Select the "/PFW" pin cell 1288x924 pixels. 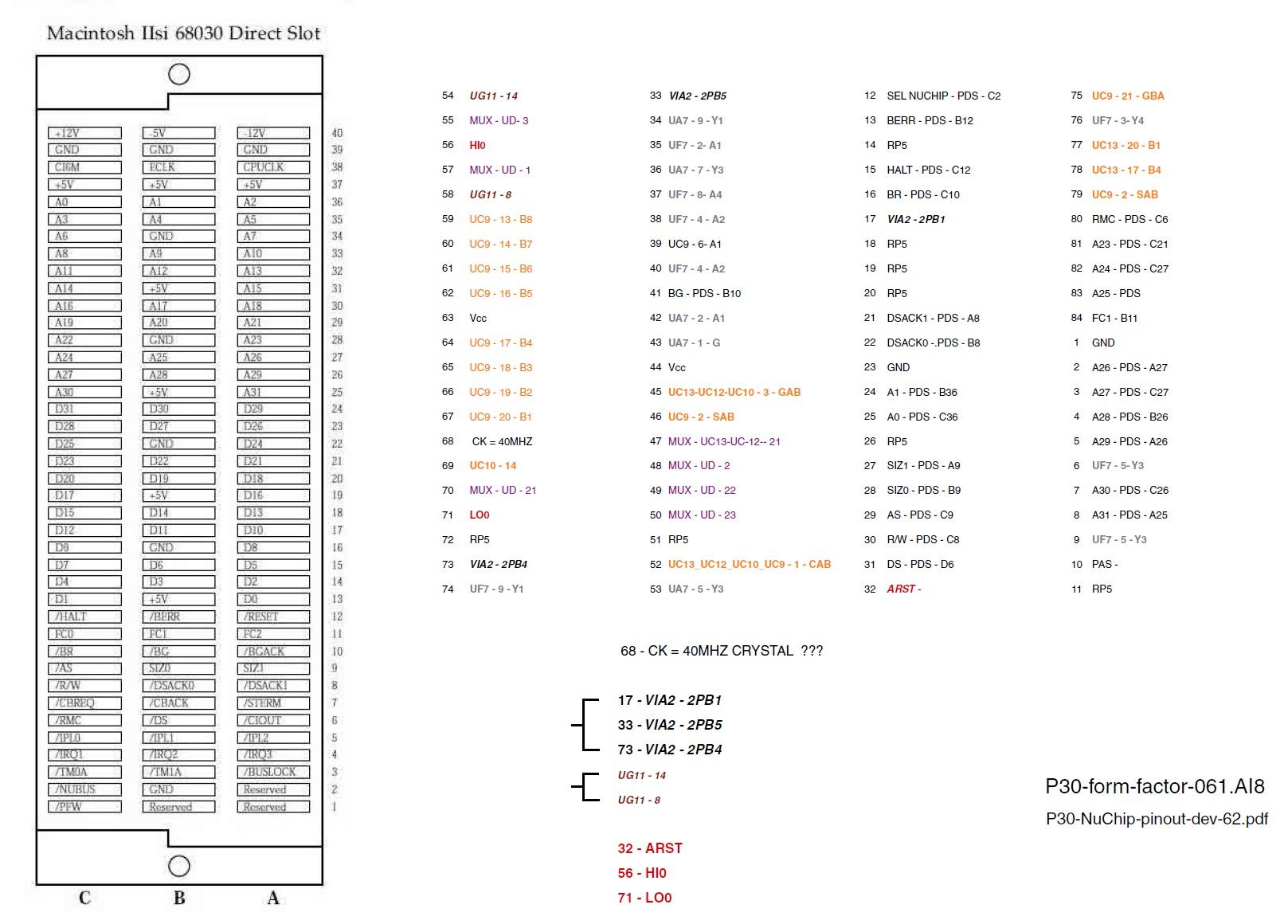pos(84,807)
